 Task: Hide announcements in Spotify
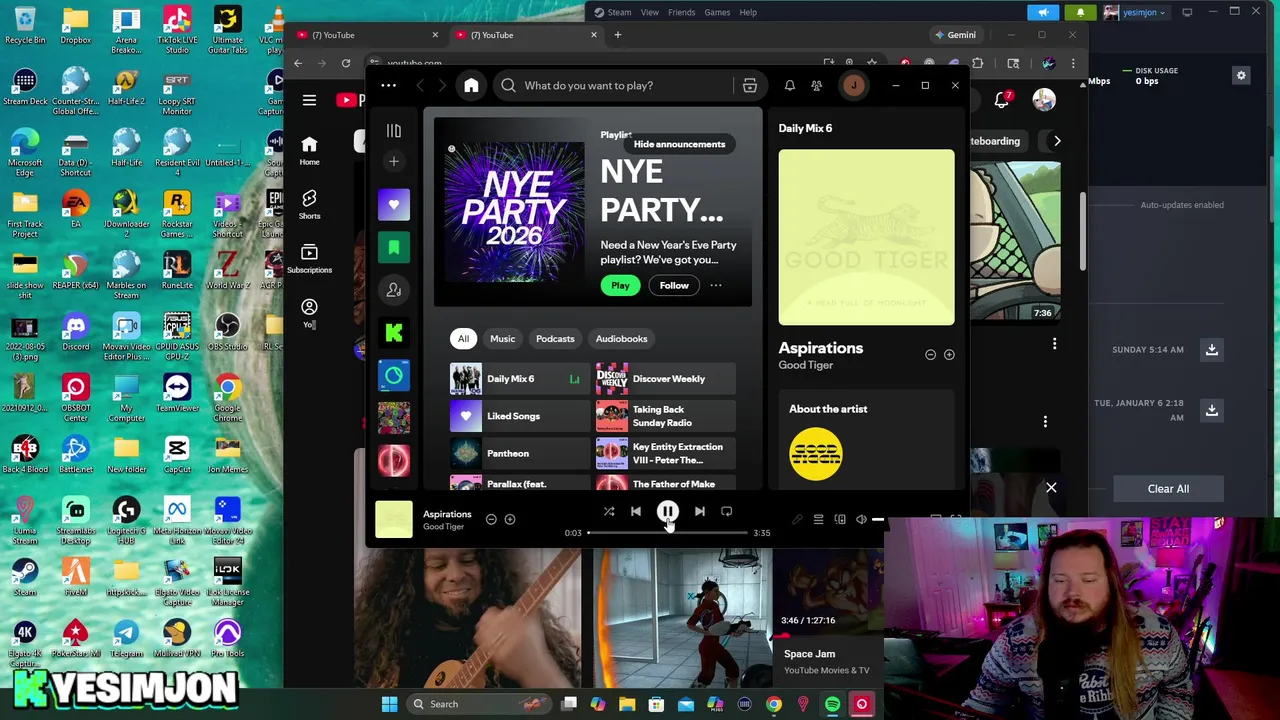click(679, 144)
